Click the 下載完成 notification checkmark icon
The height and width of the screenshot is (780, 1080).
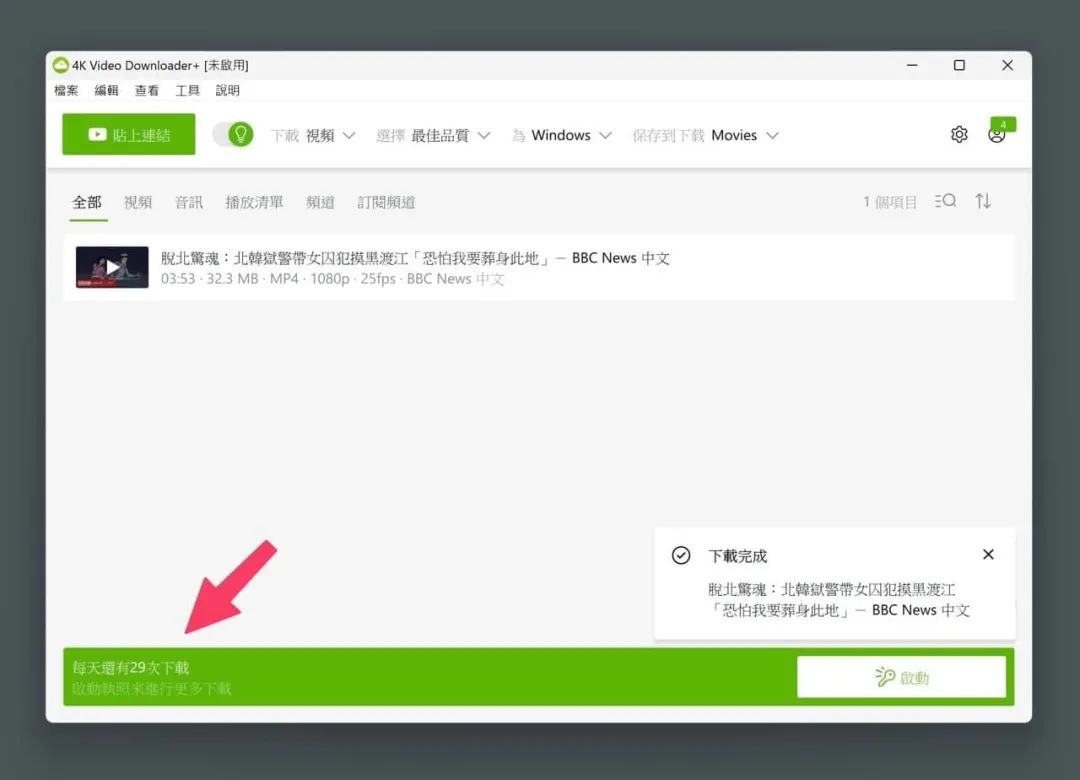coord(681,555)
